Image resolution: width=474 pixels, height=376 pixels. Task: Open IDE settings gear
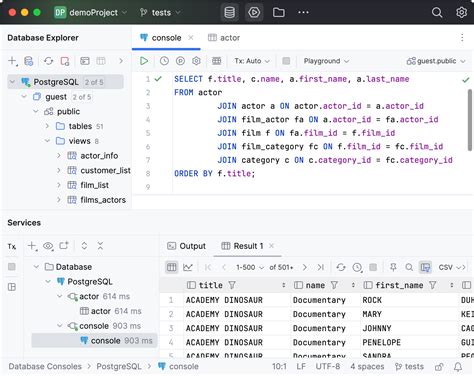(x=461, y=13)
